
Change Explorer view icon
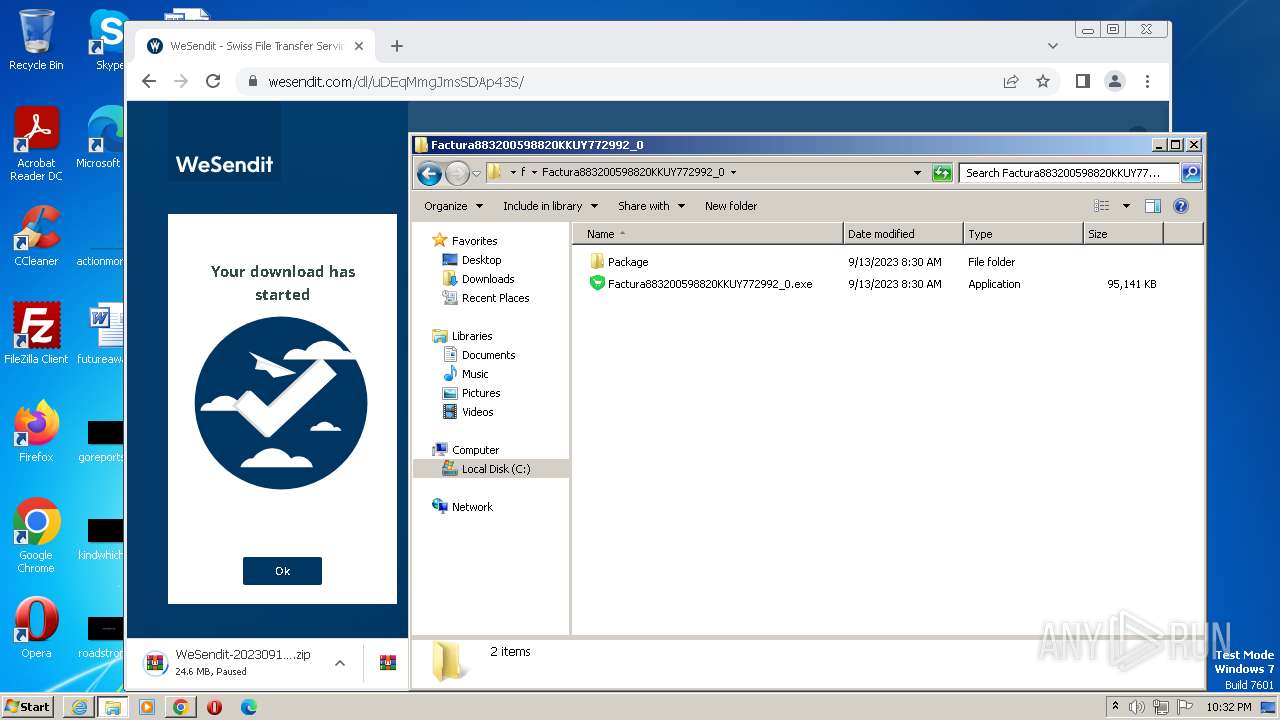tap(1102, 206)
